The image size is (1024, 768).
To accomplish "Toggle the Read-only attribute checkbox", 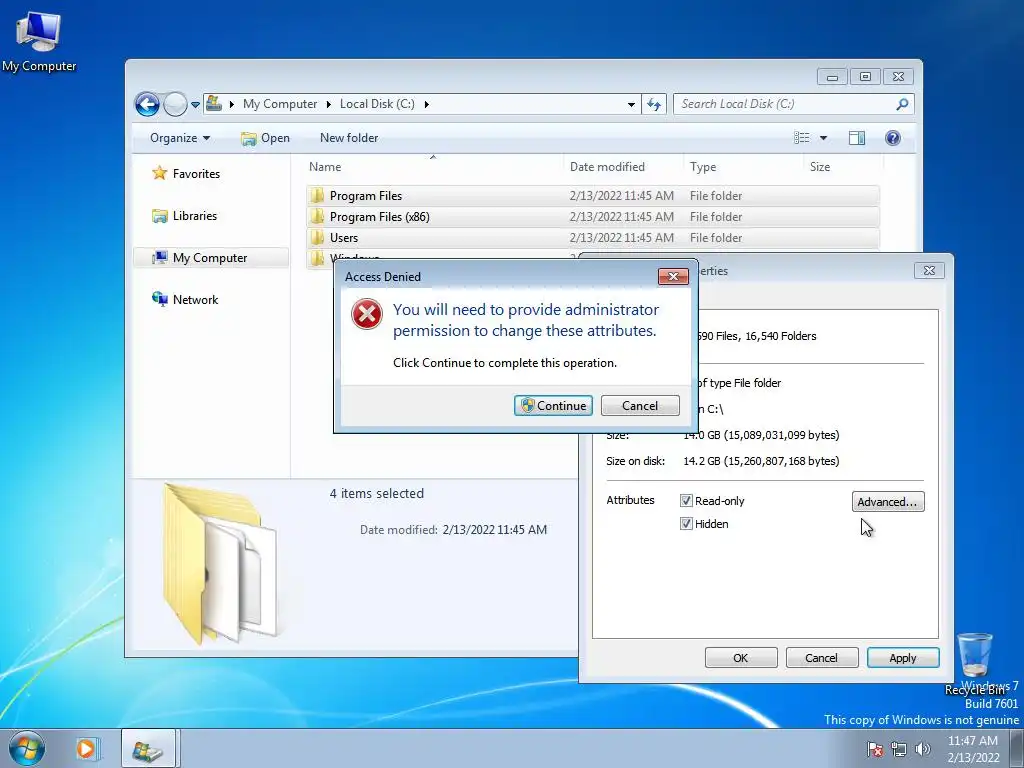I will click(686, 501).
